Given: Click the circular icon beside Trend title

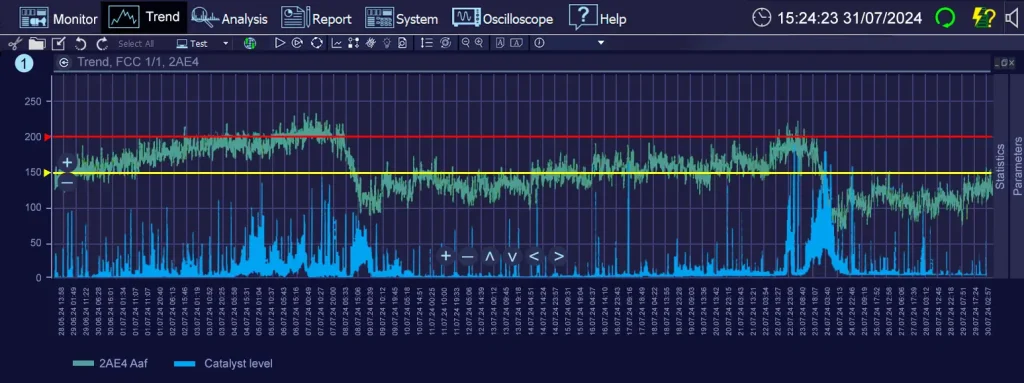Looking at the screenshot, I should [63, 63].
